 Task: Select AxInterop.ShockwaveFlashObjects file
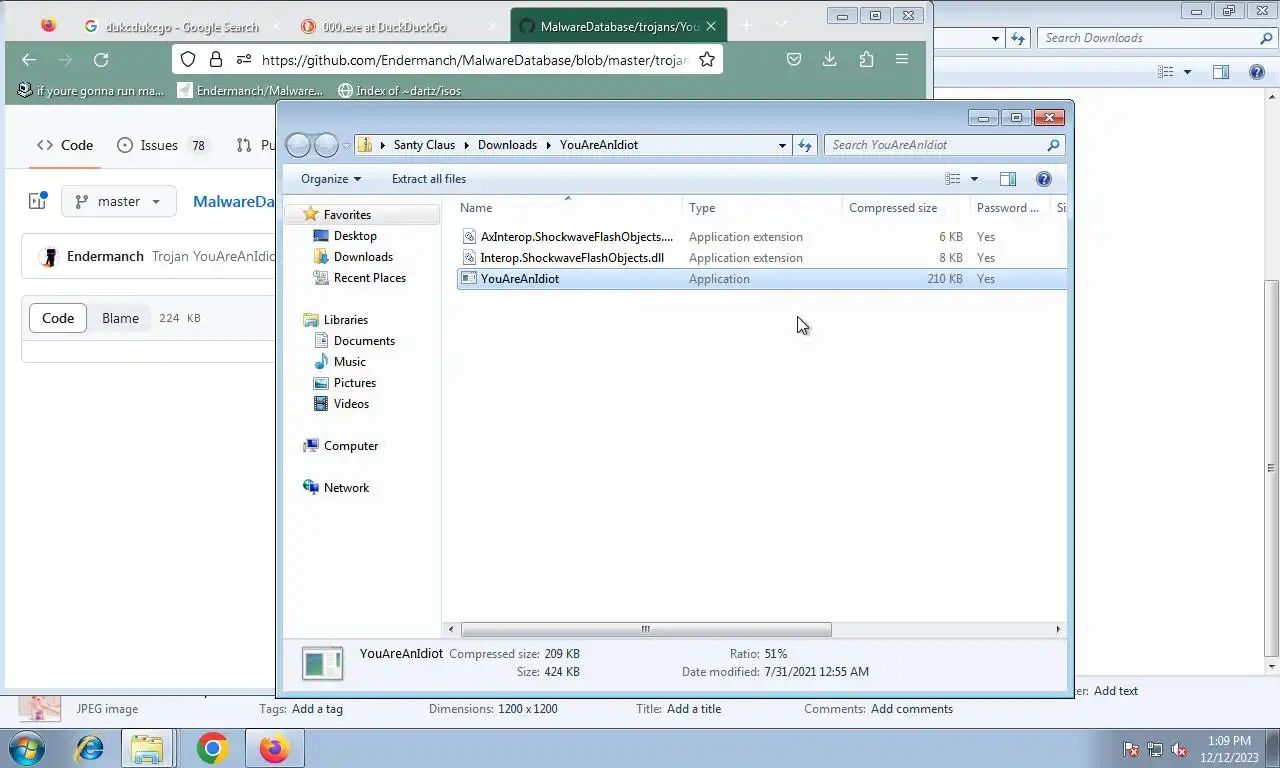[576, 237]
